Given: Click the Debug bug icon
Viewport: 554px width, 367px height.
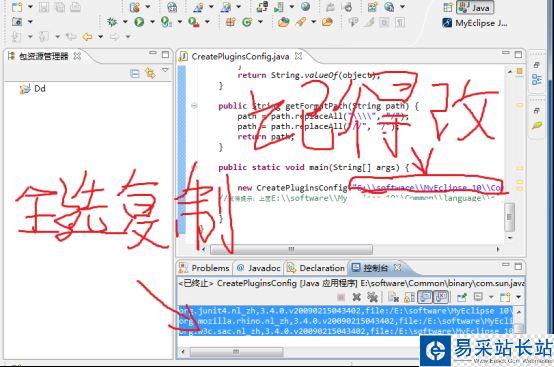Looking at the screenshot, I should point(112,22).
